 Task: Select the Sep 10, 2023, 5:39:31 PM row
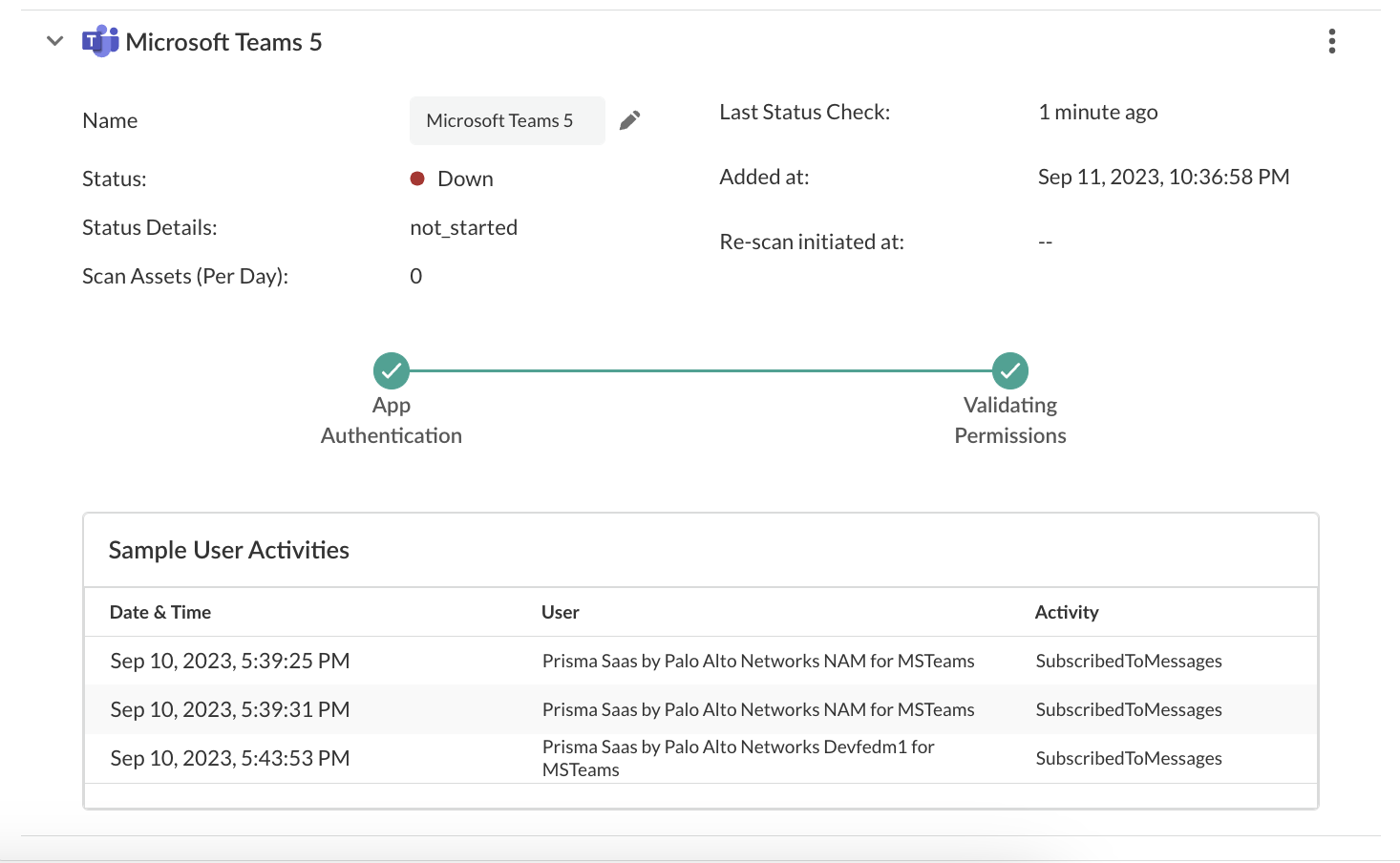coord(230,710)
